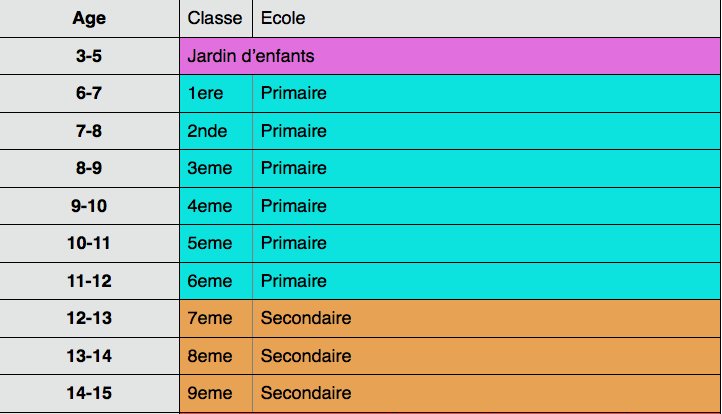Select the 3-5 age cell

pos(89,56)
